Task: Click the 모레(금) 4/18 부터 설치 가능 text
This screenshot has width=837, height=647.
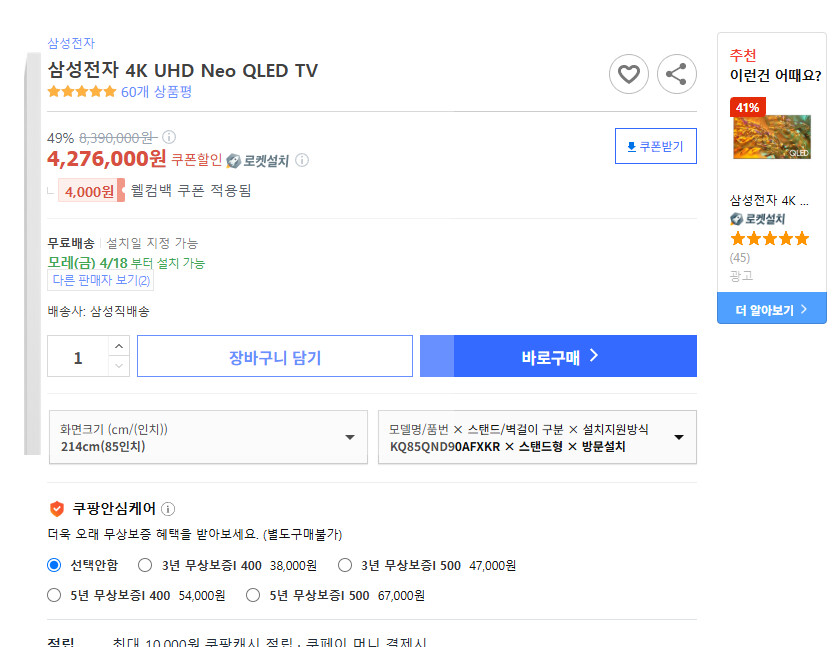Action: [127, 263]
